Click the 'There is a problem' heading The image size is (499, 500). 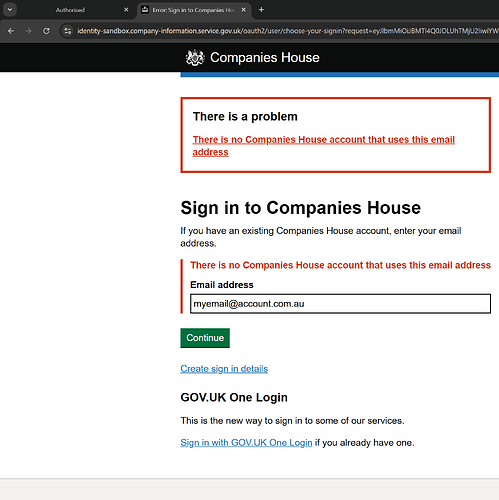click(x=245, y=117)
